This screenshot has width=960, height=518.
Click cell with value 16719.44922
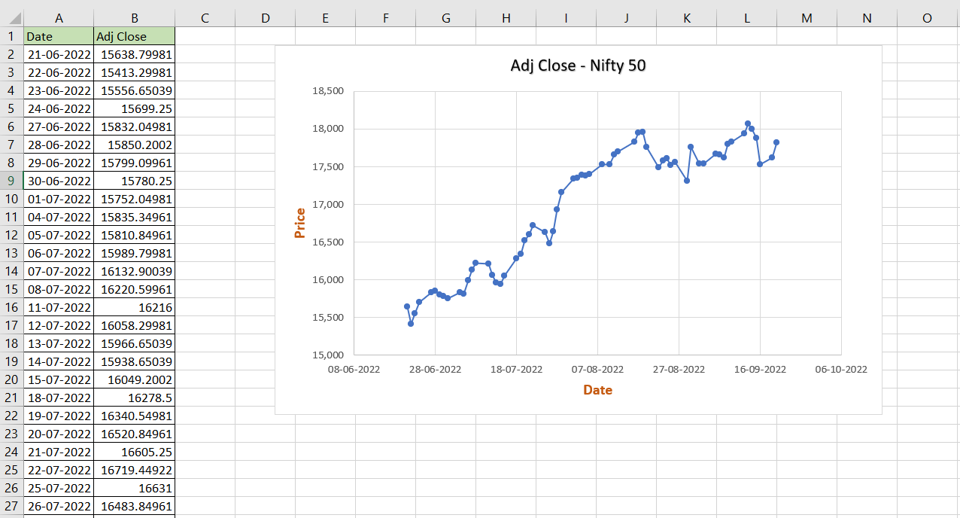click(x=134, y=470)
